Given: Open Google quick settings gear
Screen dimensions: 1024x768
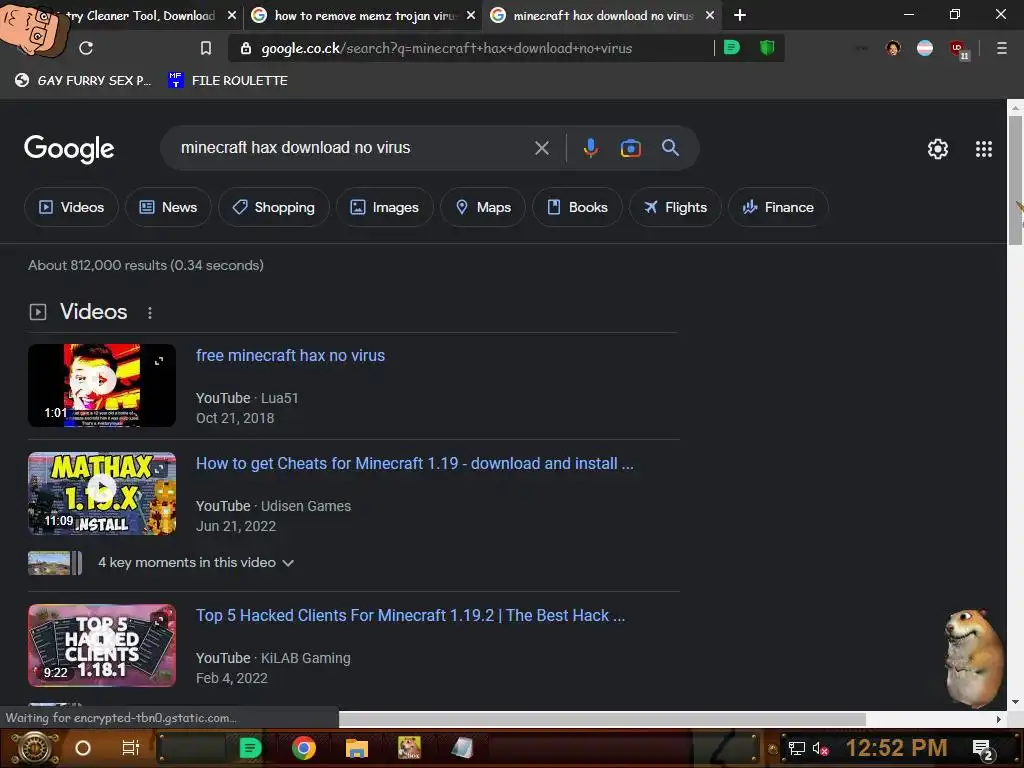Looking at the screenshot, I should (x=938, y=149).
